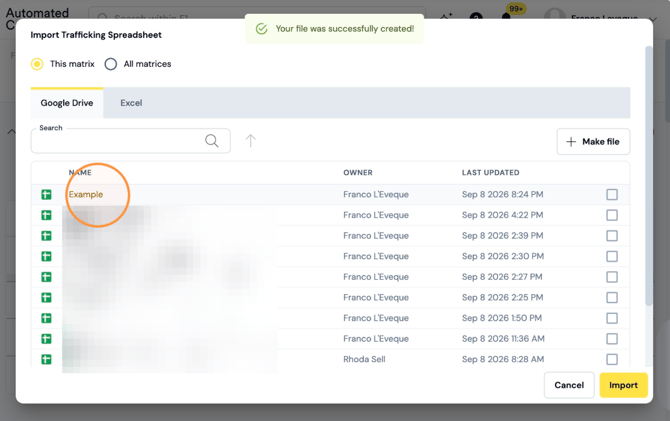The width and height of the screenshot is (670, 421).
Task: Click the LAST UPDATED column header
Action: point(491,173)
